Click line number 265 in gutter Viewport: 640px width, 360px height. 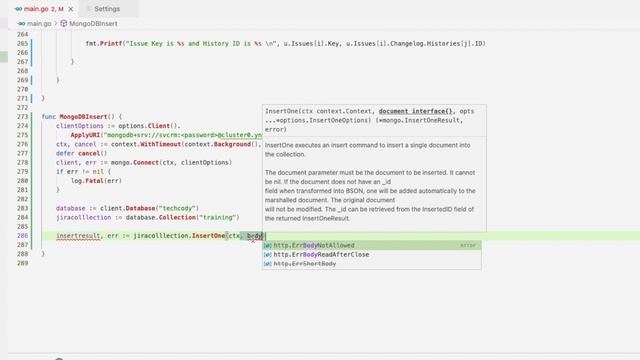(22, 43)
